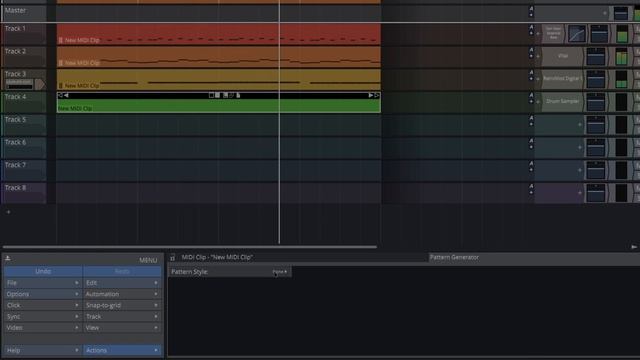
Task: Click Undo in the menu panel
Action: [x=43, y=271]
